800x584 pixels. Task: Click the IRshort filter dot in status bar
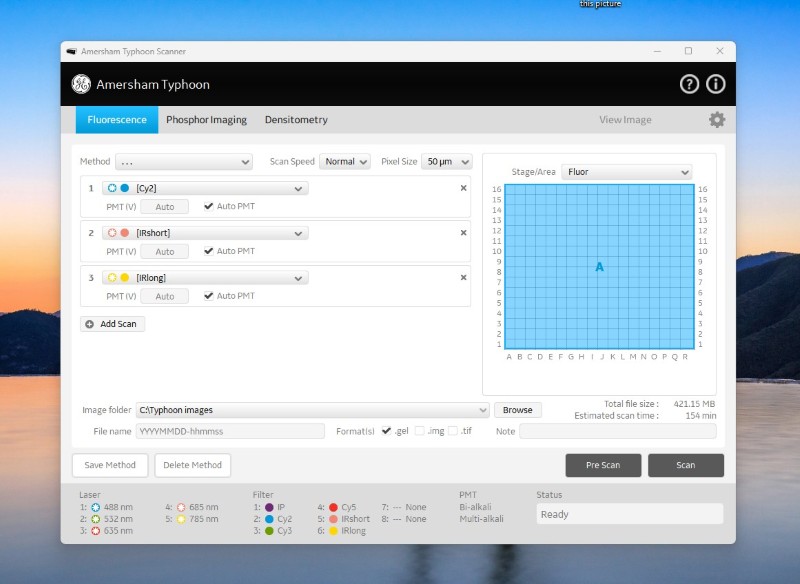(x=333, y=519)
